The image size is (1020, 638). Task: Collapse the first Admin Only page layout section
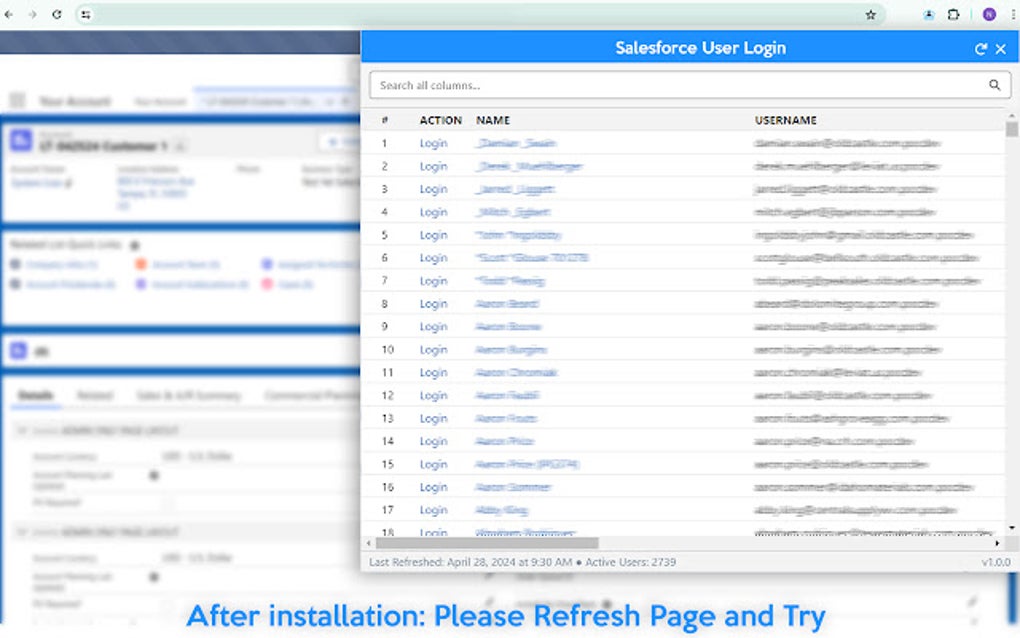click(x=22, y=431)
